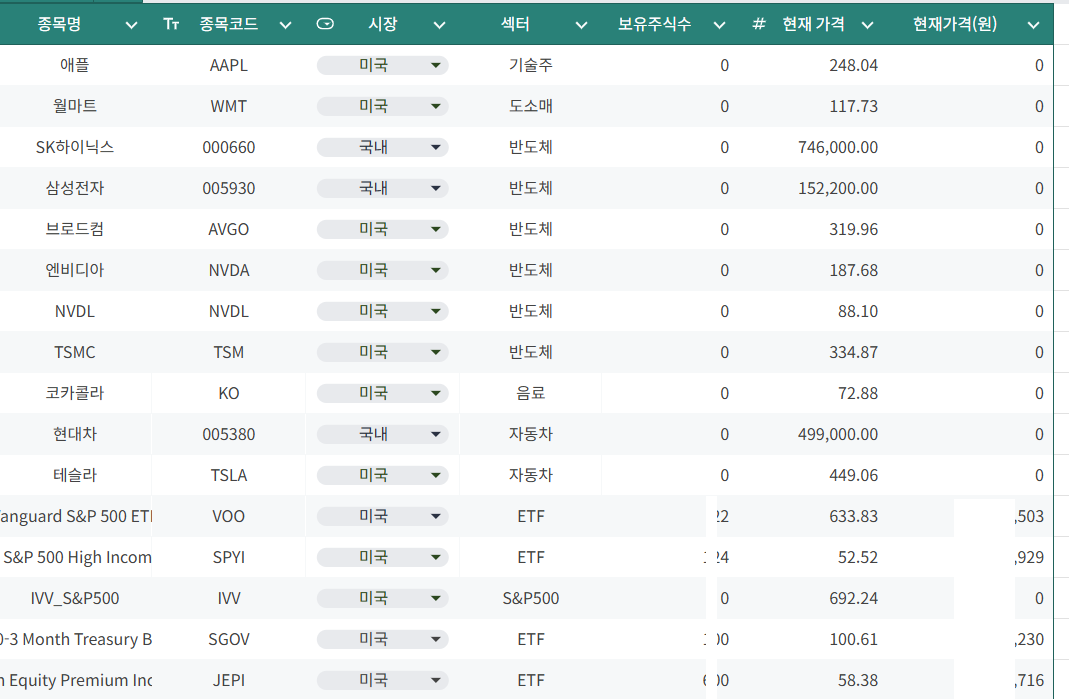This screenshot has height=699, width=1069.
Task: Open the 시장 column header dropdown
Action: (x=439, y=24)
